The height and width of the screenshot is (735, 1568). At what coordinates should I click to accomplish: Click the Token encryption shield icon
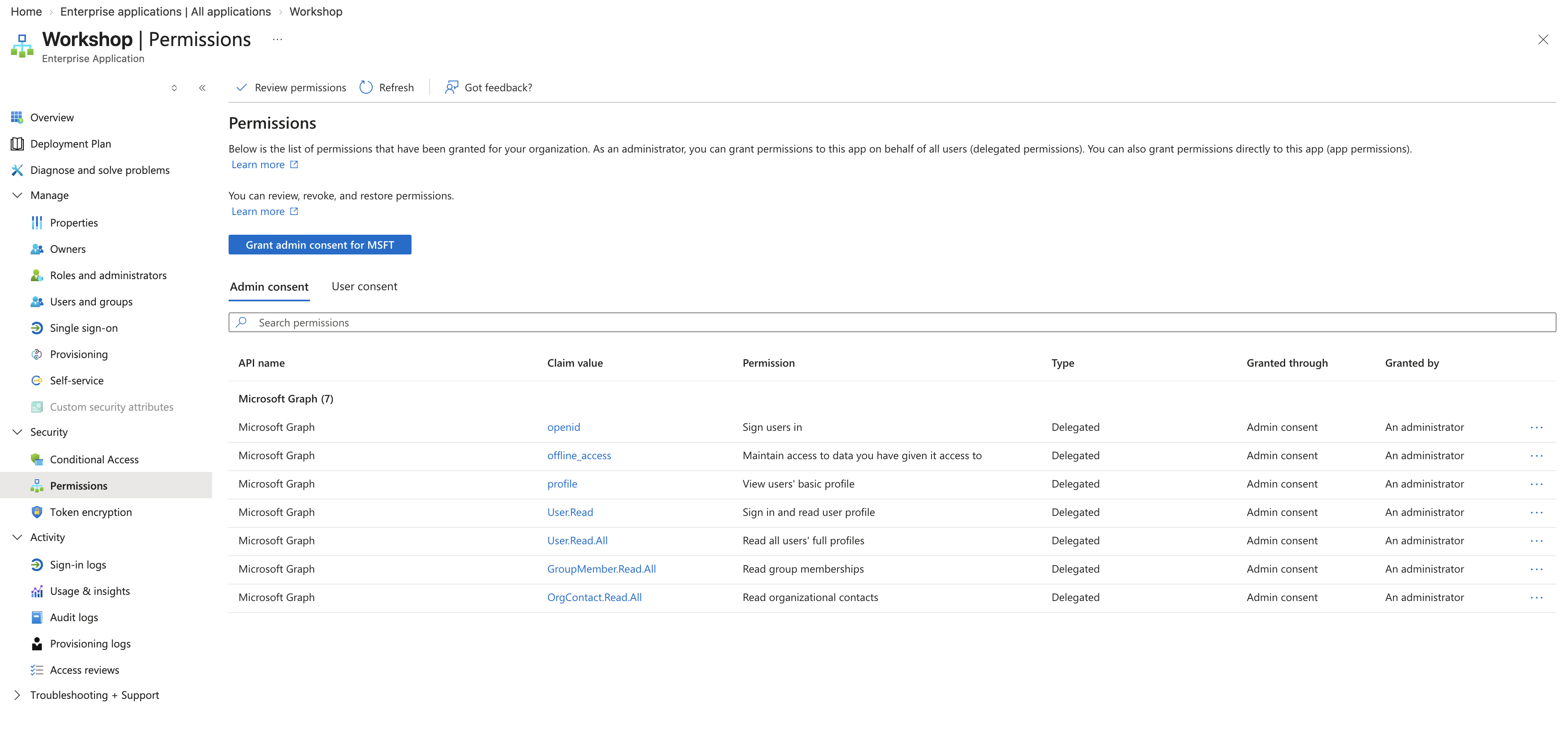37,512
